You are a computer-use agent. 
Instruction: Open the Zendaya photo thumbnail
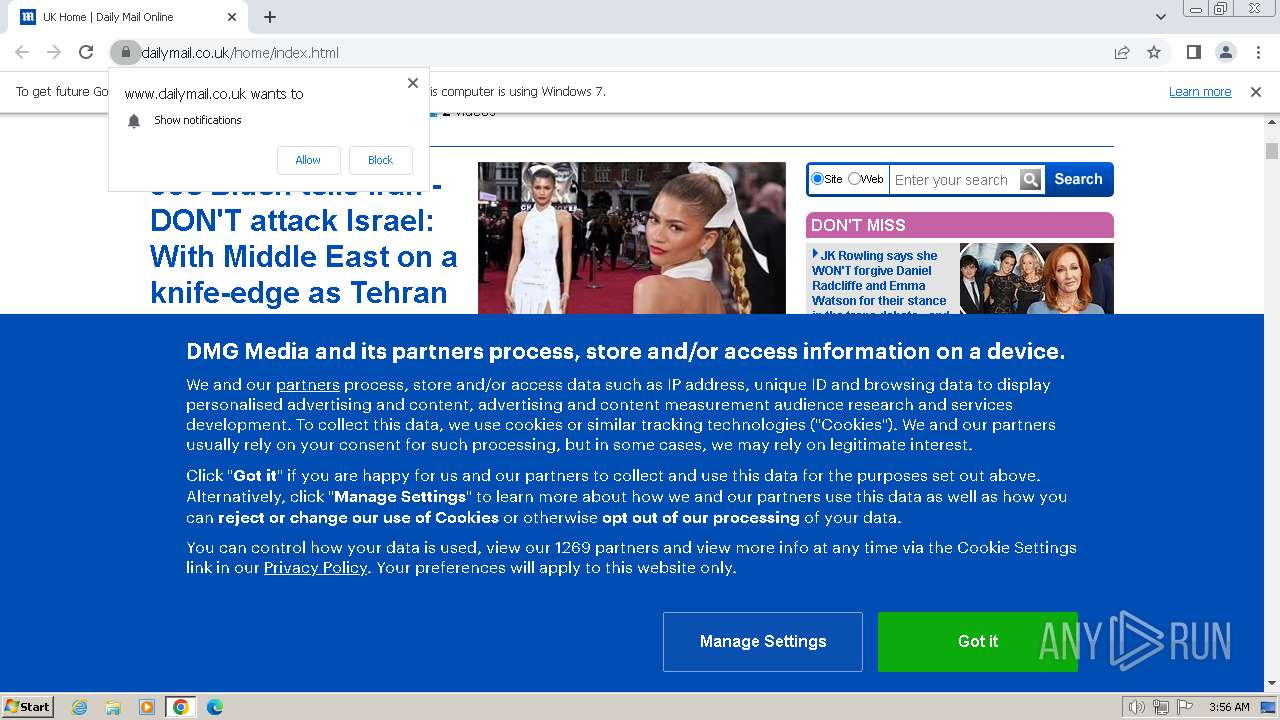point(632,238)
